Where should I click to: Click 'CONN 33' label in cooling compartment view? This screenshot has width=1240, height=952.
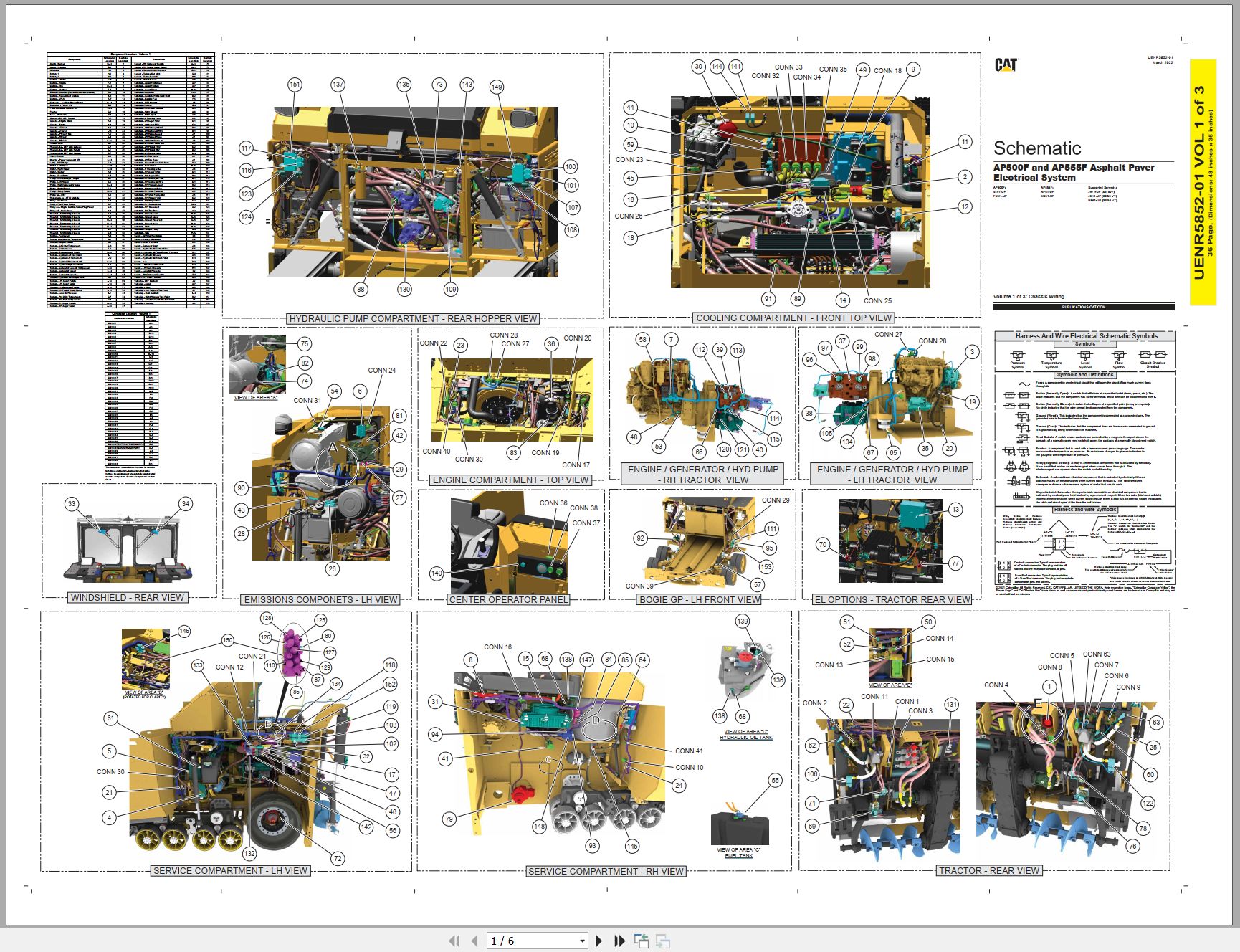tap(788, 67)
